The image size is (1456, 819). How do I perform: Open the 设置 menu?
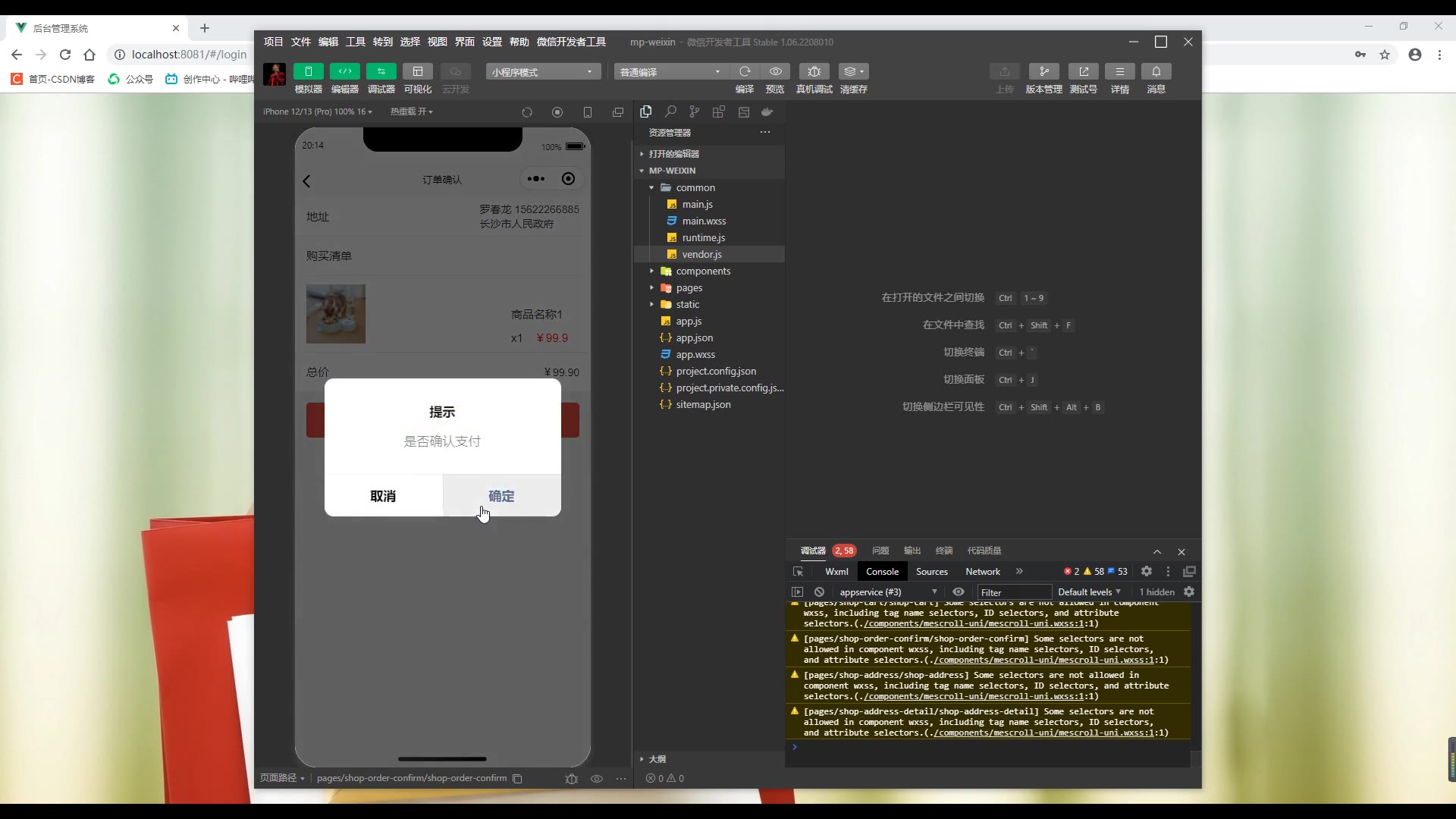pos(492,42)
